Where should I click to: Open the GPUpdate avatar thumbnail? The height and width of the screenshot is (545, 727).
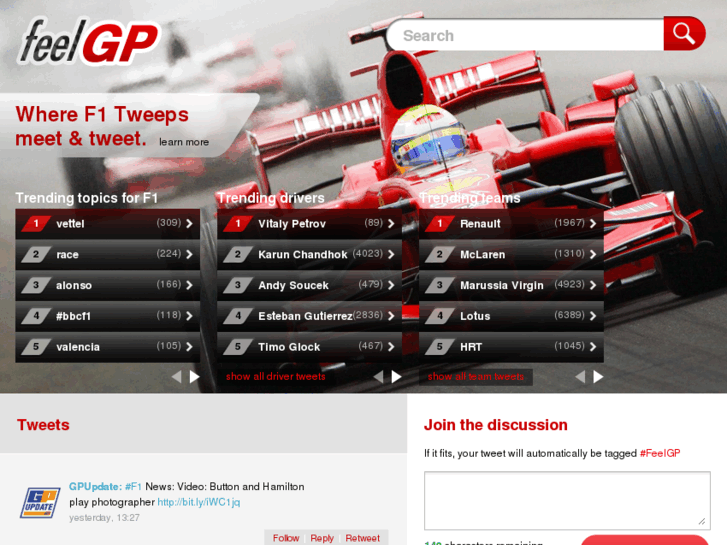40,502
